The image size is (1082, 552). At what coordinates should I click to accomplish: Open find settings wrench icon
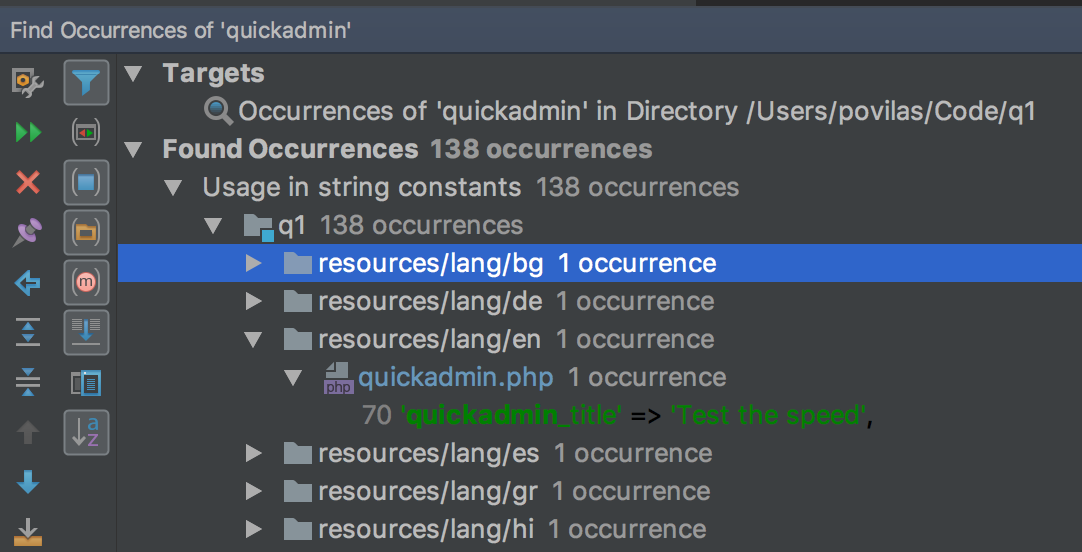(28, 82)
